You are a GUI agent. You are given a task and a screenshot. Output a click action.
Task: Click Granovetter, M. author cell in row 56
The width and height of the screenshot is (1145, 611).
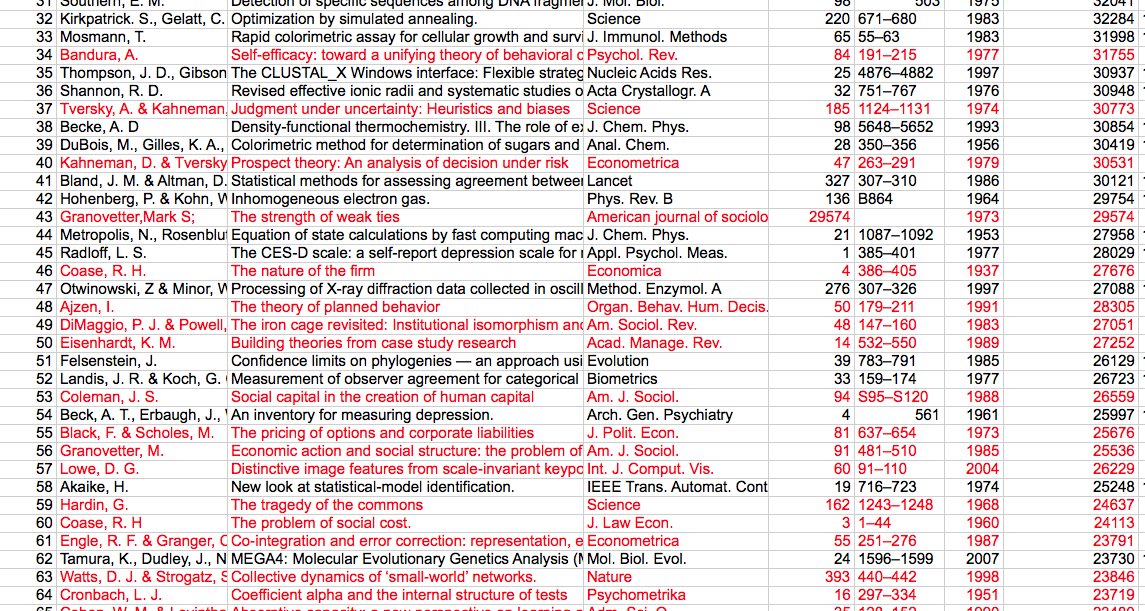[x=142, y=451]
